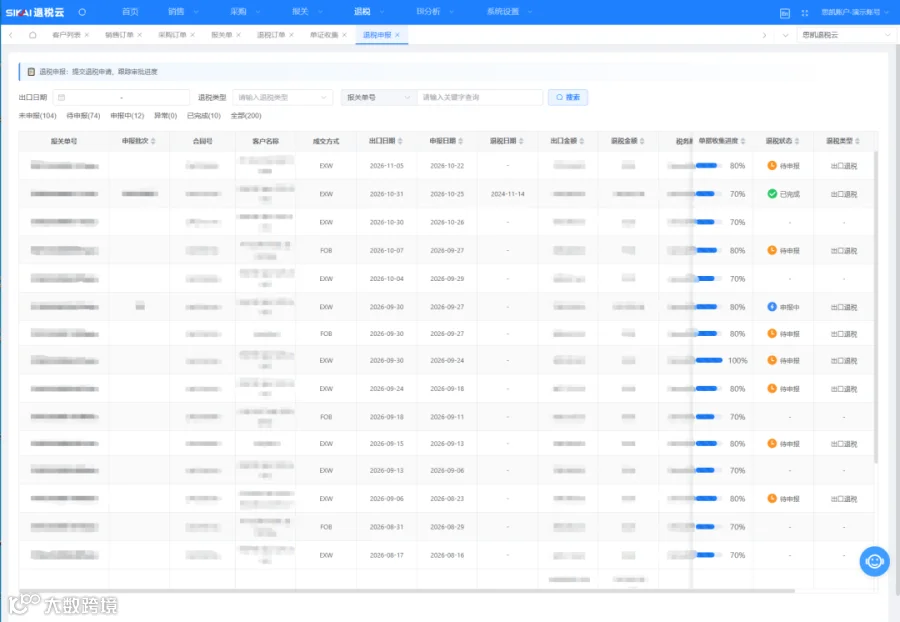Image resolution: width=900 pixels, height=622 pixels.
Task: Click the 出口日期 date range input
Action: click(x=121, y=98)
